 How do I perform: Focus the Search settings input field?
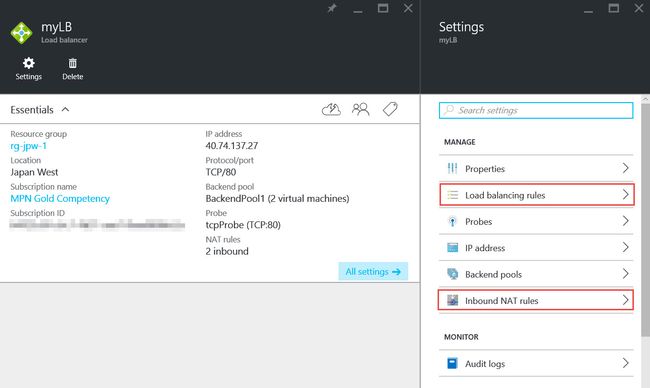(x=536, y=110)
